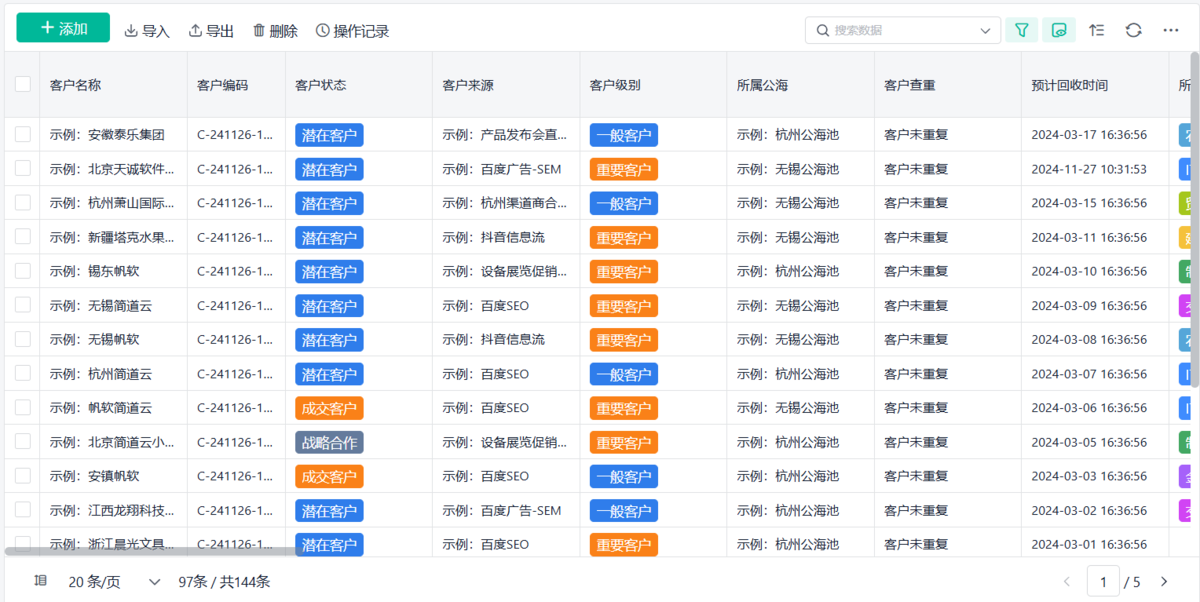Go to the next page arrow
1200x602 pixels.
(x=1164, y=581)
